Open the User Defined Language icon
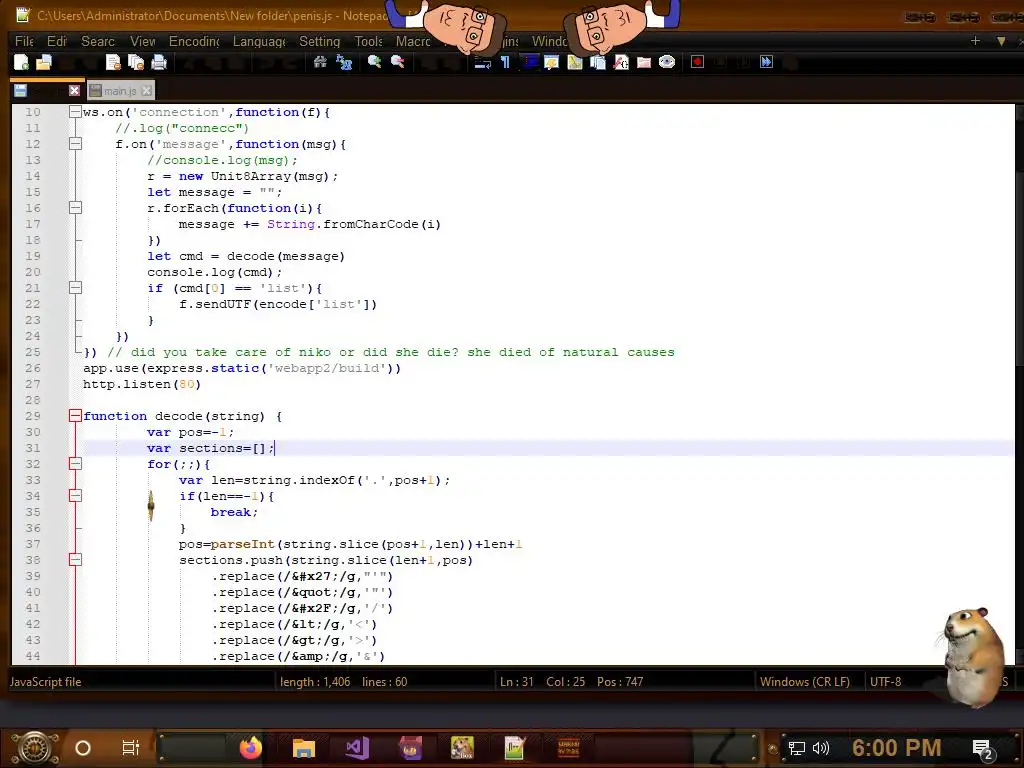The width and height of the screenshot is (1024, 768). click(551, 63)
